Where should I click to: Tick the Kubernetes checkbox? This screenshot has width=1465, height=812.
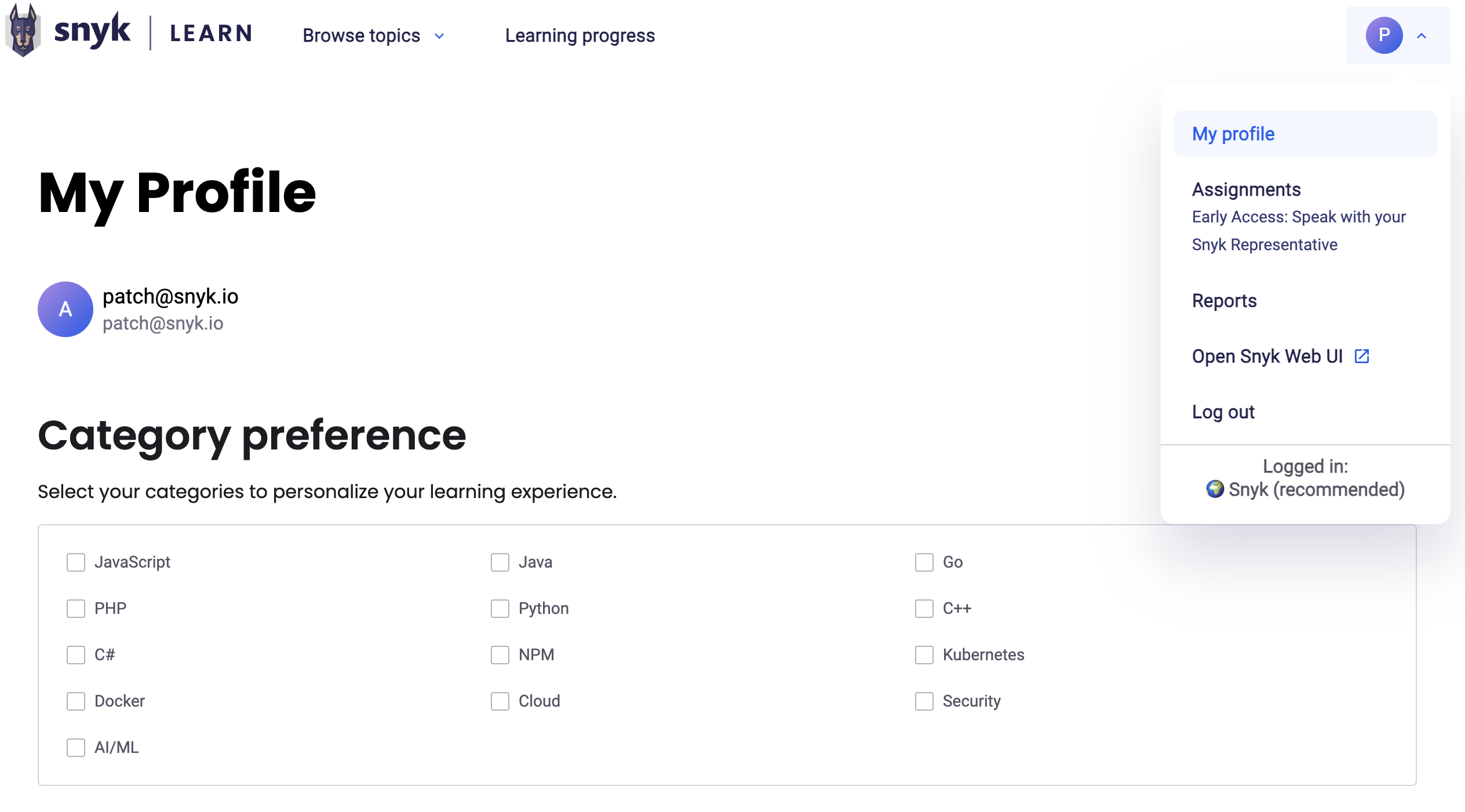tap(924, 655)
